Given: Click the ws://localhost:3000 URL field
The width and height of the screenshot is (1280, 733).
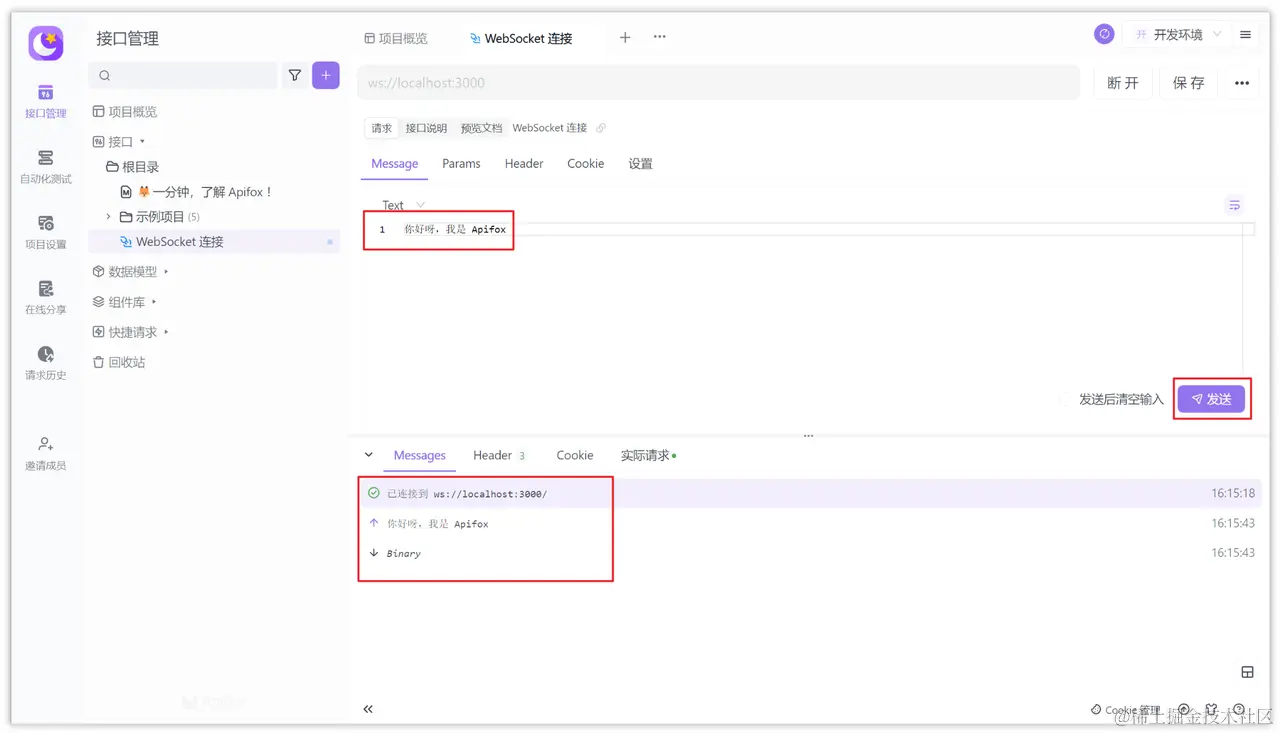Looking at the screenshot, I should [718, 83].
